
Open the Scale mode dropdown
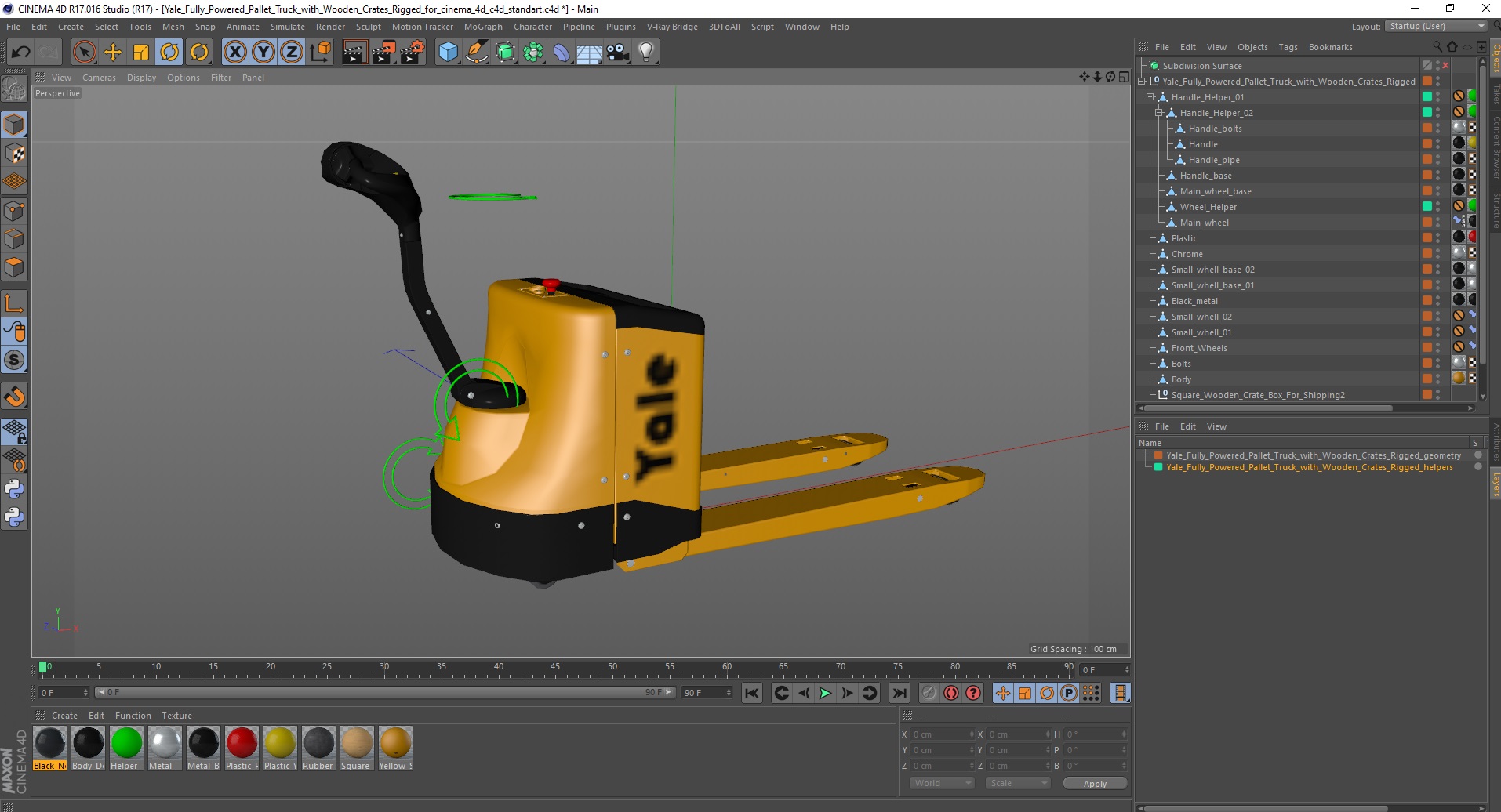point(1018,783)
